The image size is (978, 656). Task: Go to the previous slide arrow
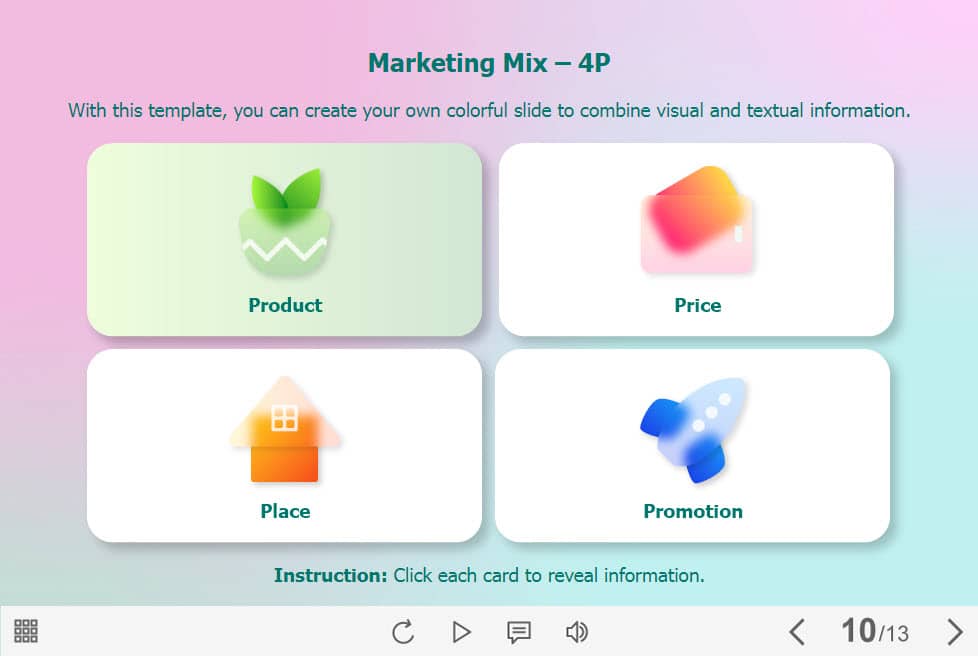point(796,632)
